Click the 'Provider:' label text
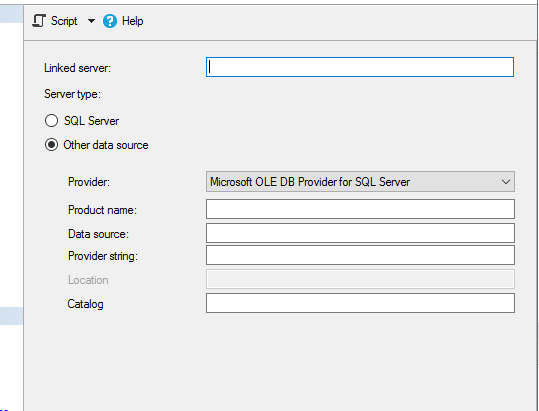This screenshot has height=411, width=539. (x=89, y=182)
